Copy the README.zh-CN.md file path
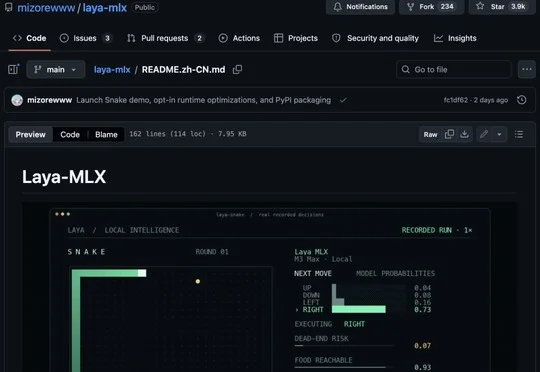This screenshot has width=540, height=372. (x=237, y=70)
